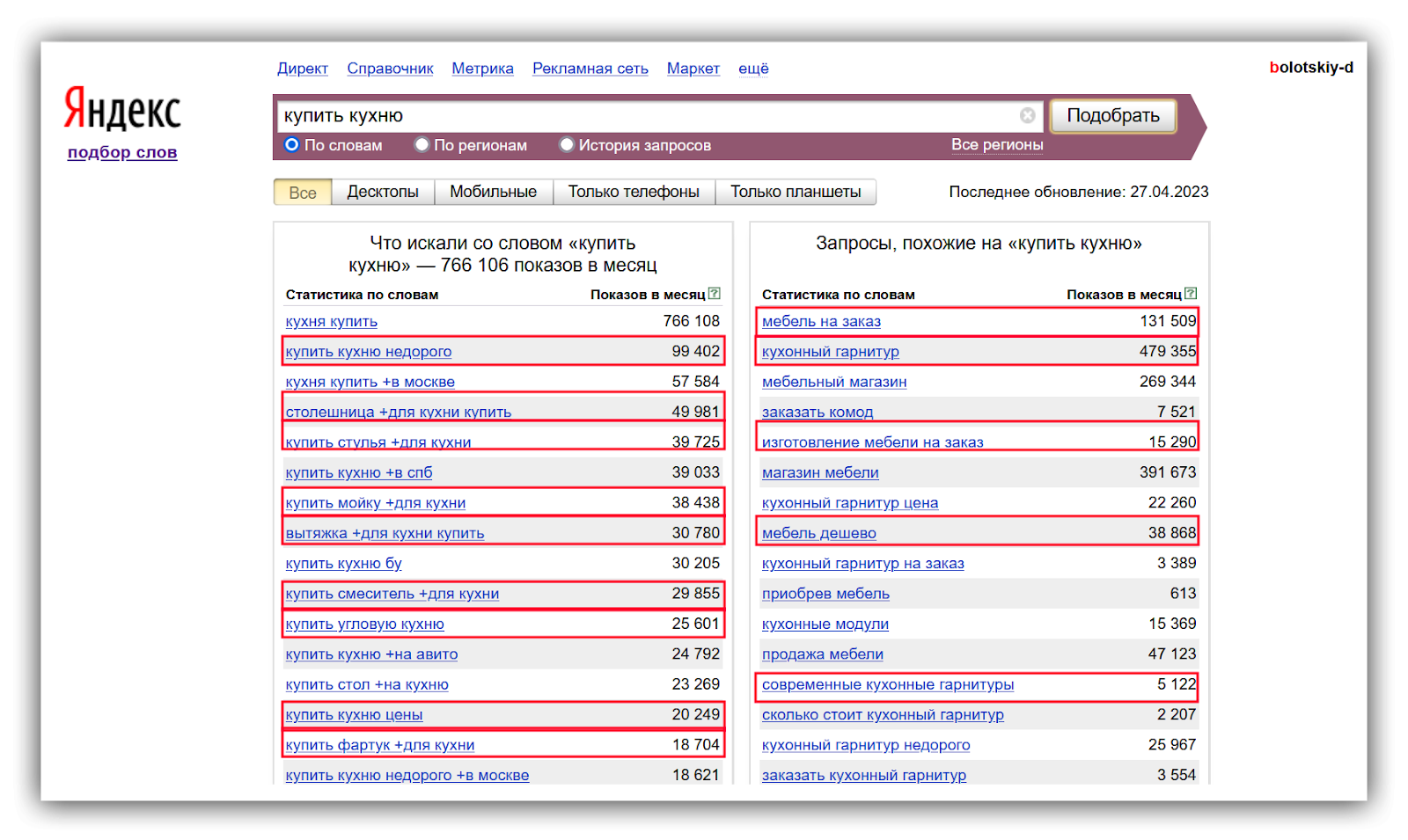The image size is (1408, 840).
Task: Clear the search field with the X icon
Action: point(1027,115)
